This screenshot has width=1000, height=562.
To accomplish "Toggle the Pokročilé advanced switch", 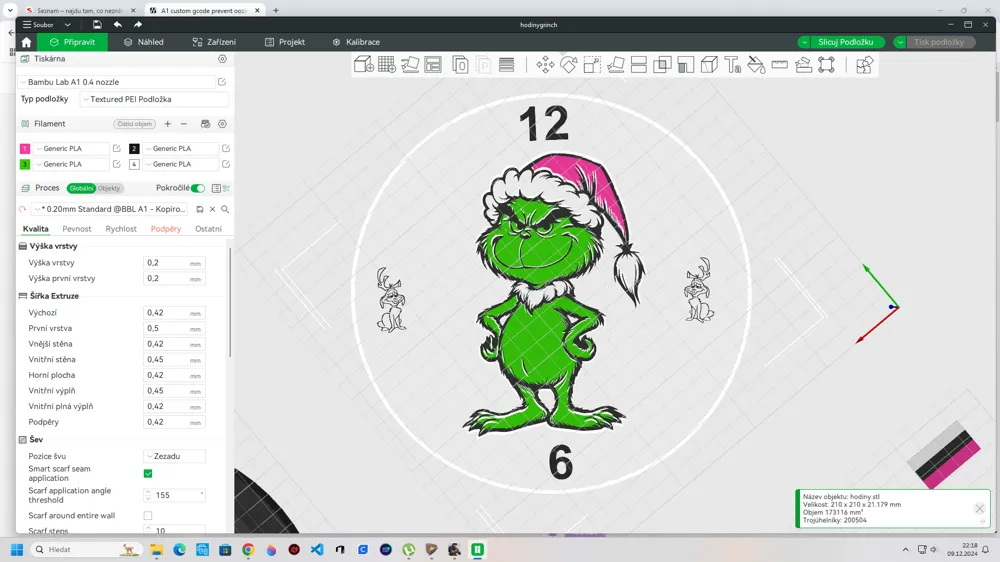I will pos(198,188).
